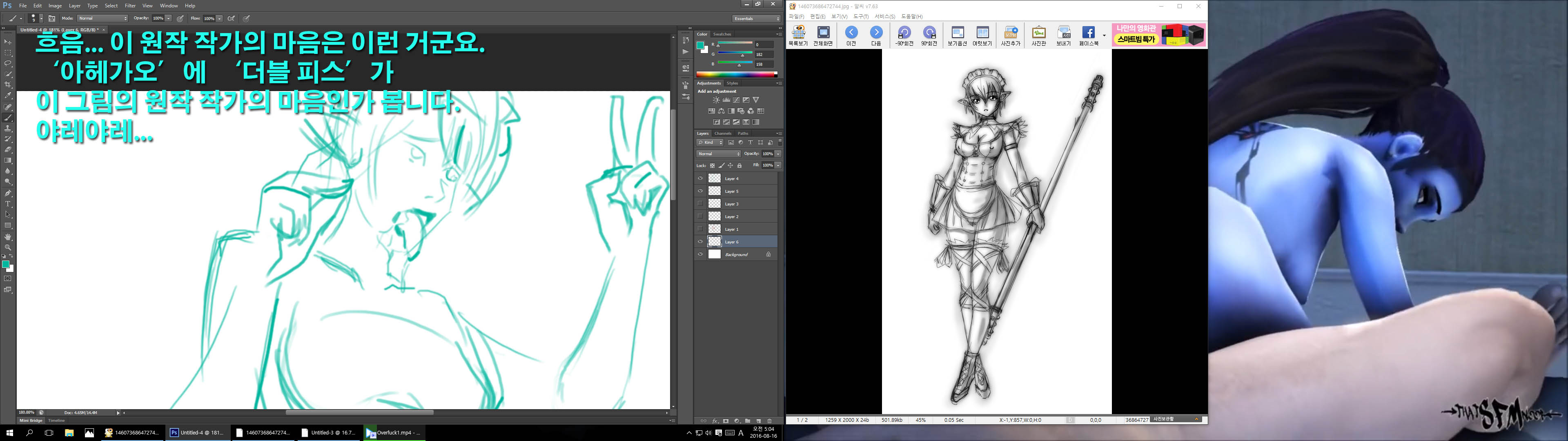Click 목록보기 in the image viewer
The image size is (1568, 441).
798,36
